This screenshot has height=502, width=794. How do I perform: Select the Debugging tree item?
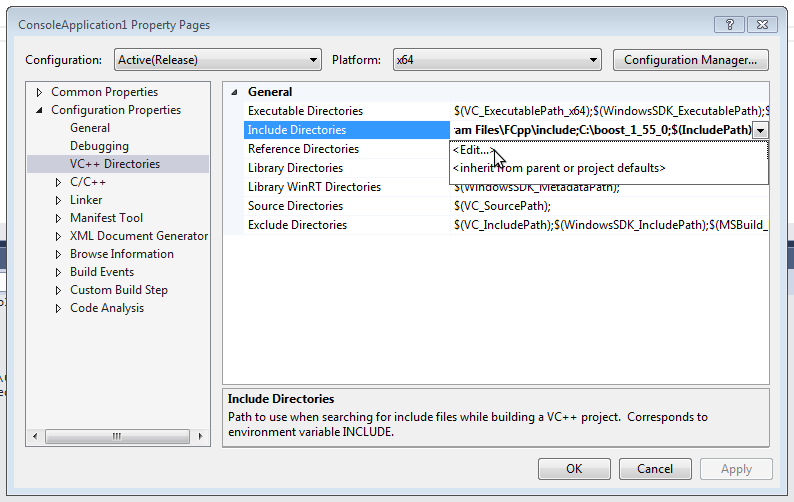99,146
